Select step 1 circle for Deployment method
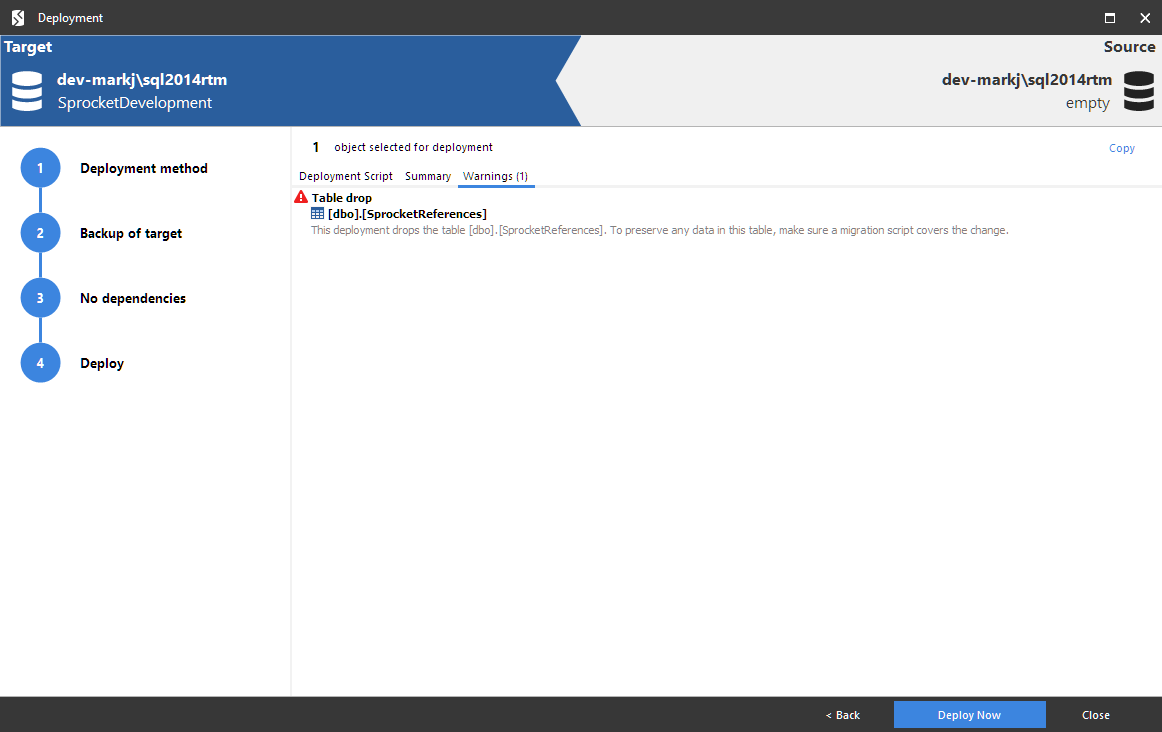 click(40, 167)
